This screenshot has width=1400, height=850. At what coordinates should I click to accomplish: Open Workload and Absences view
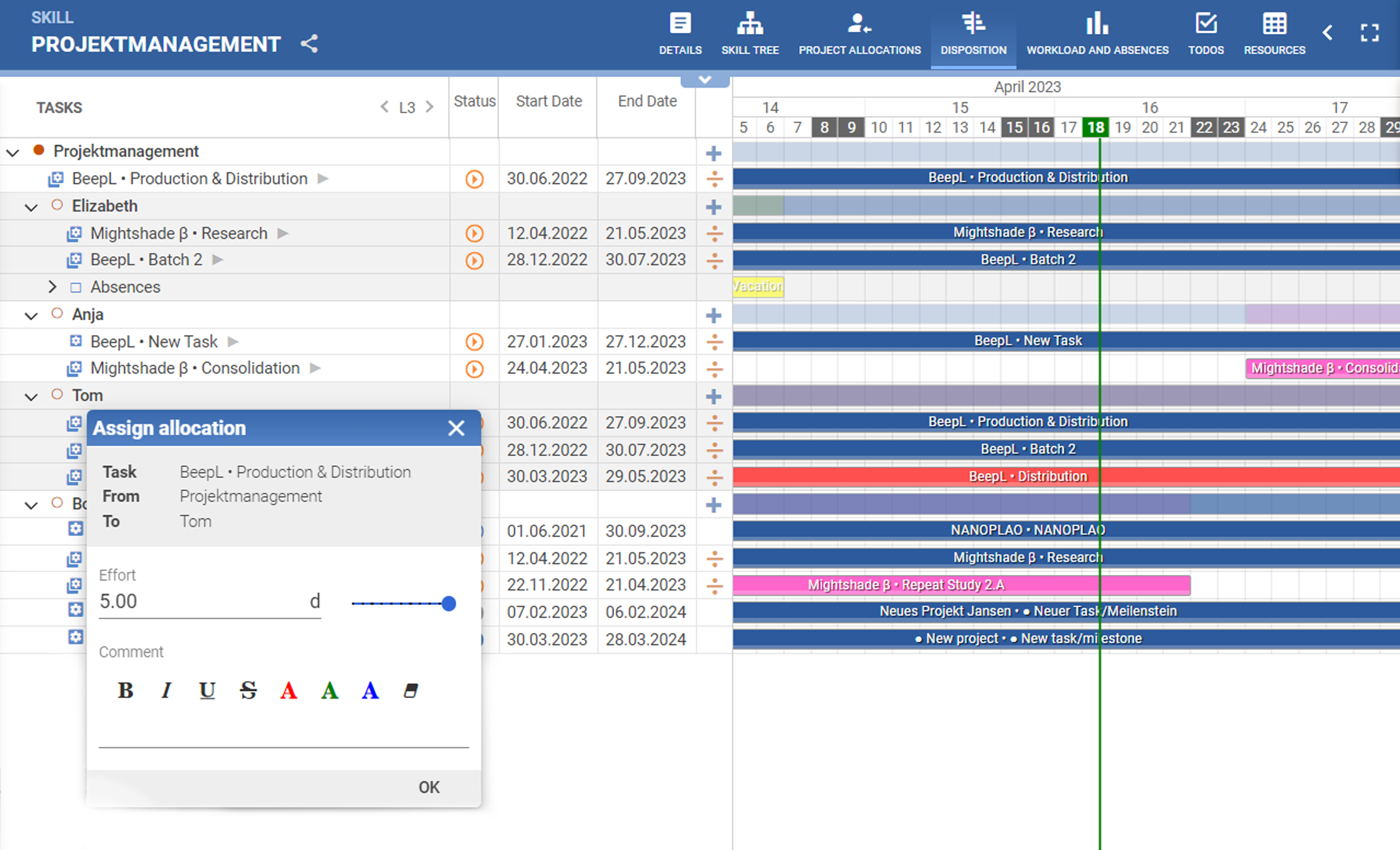[x=1097, y=34]
